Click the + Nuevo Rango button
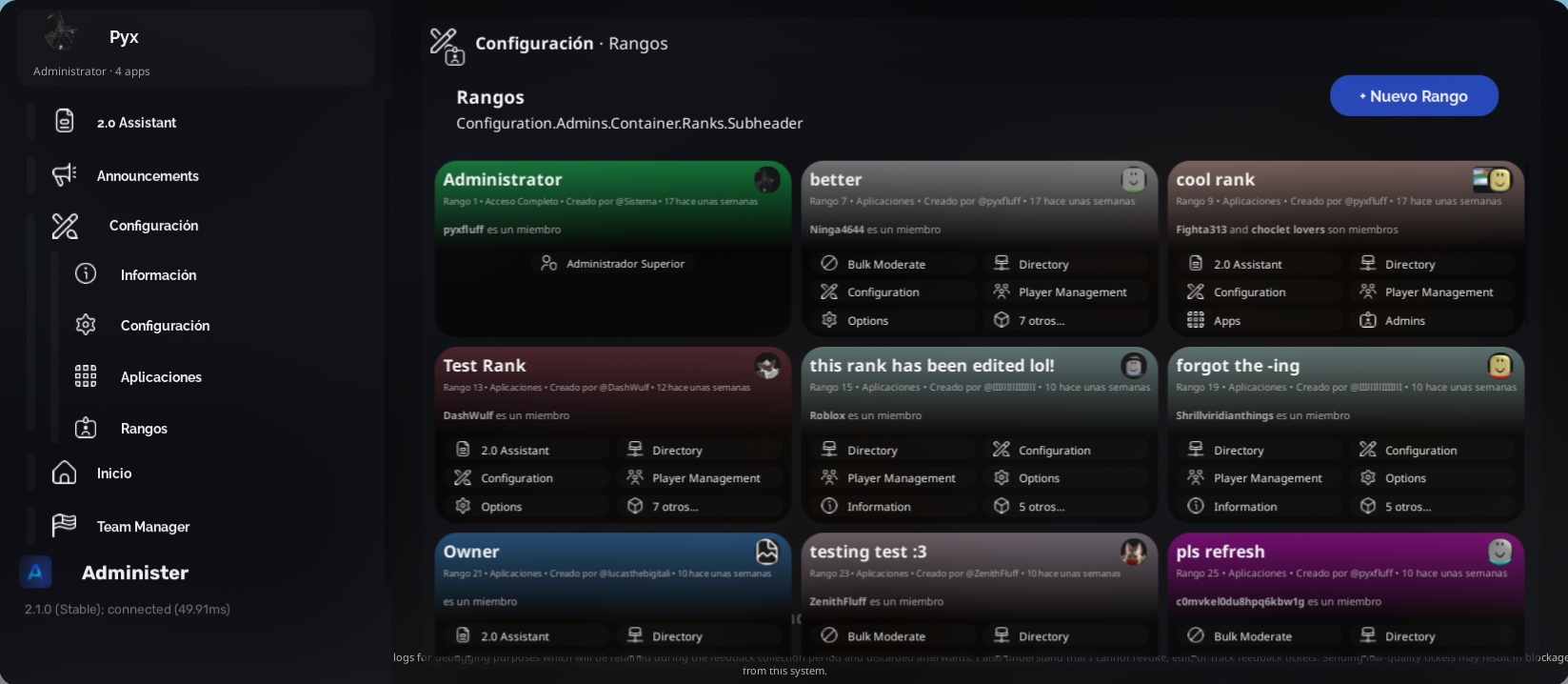This screenshot has width=1568, height=684. pyautogui.click(x=1414, y=95)
